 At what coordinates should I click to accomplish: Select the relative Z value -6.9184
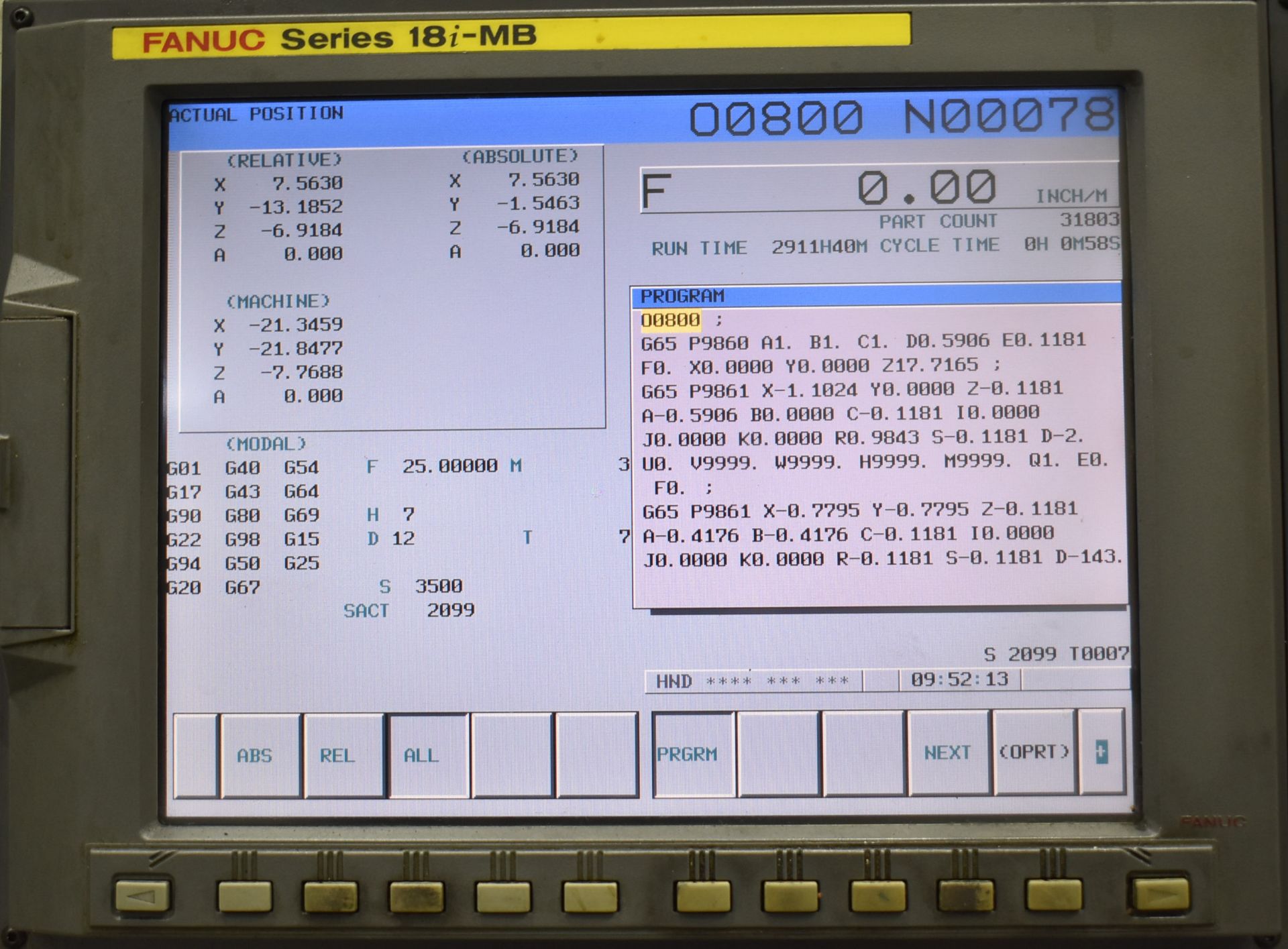click(x=302, y=230)
